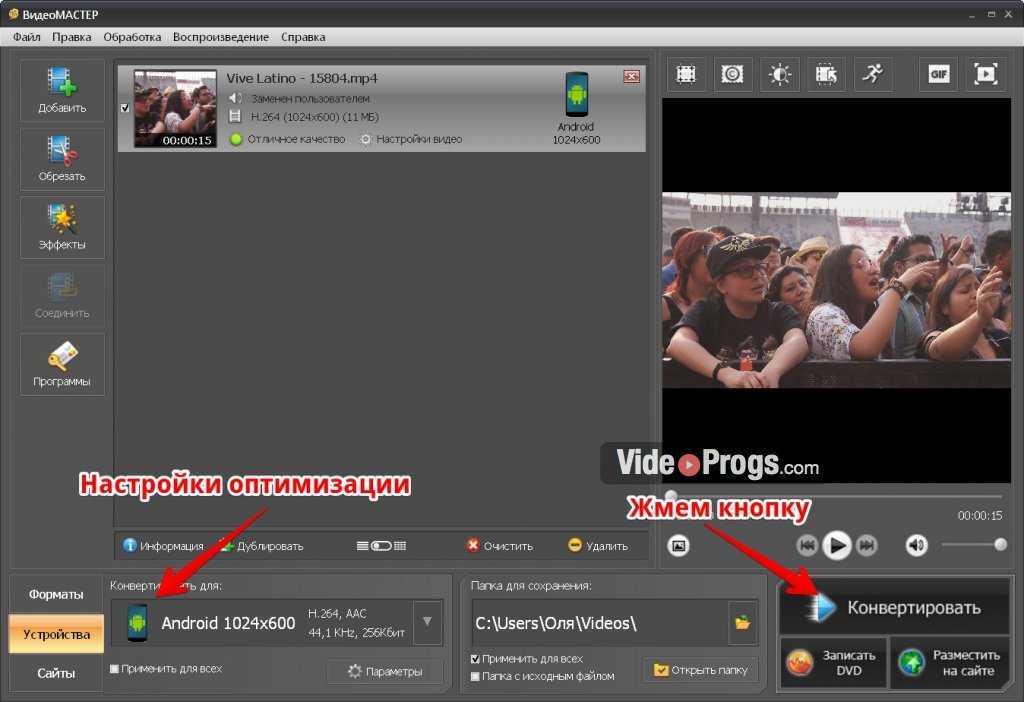1024x702 pixels.
Task: Click the Vive Latino video thumbnail
Action: [x=175, y=108]
